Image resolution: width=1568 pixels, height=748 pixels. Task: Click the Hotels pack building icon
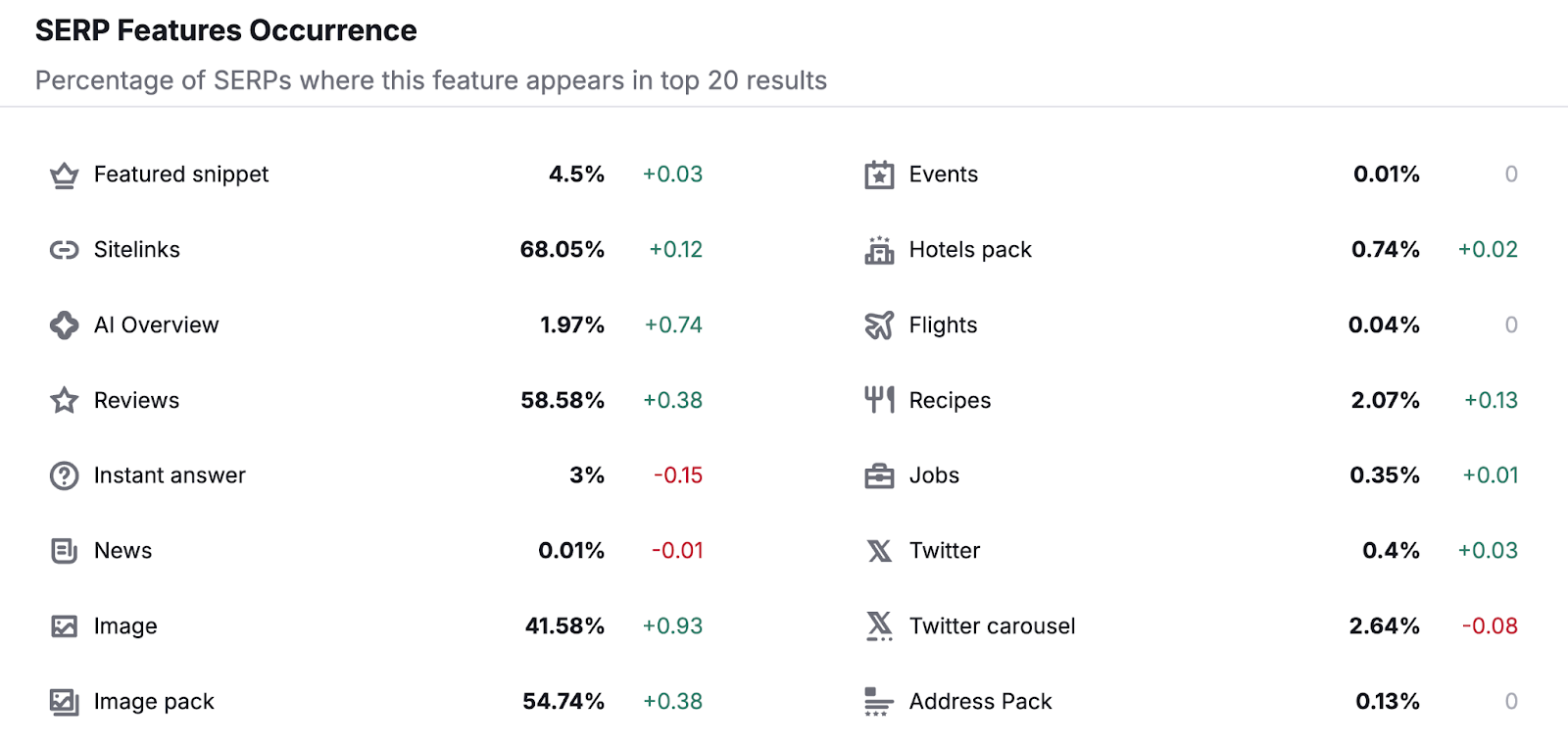click(879, 250)
